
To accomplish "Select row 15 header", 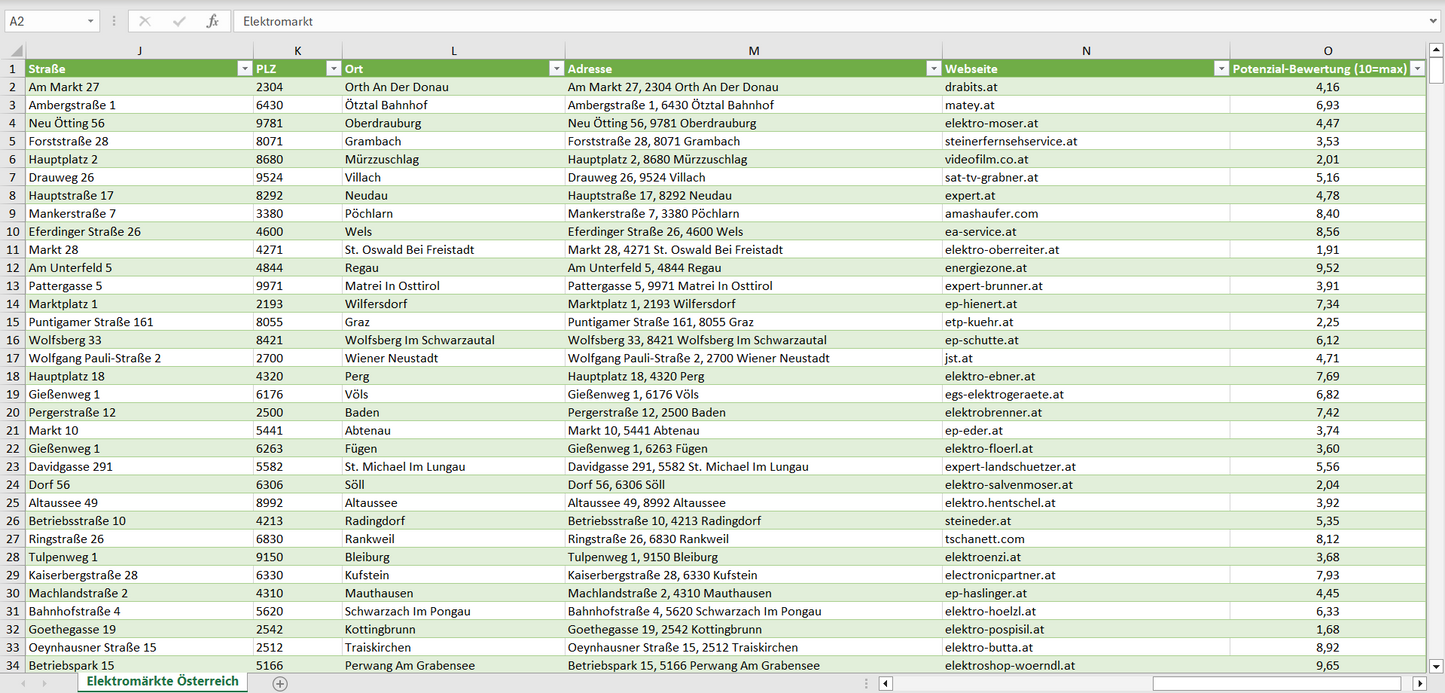I will 13,322.
